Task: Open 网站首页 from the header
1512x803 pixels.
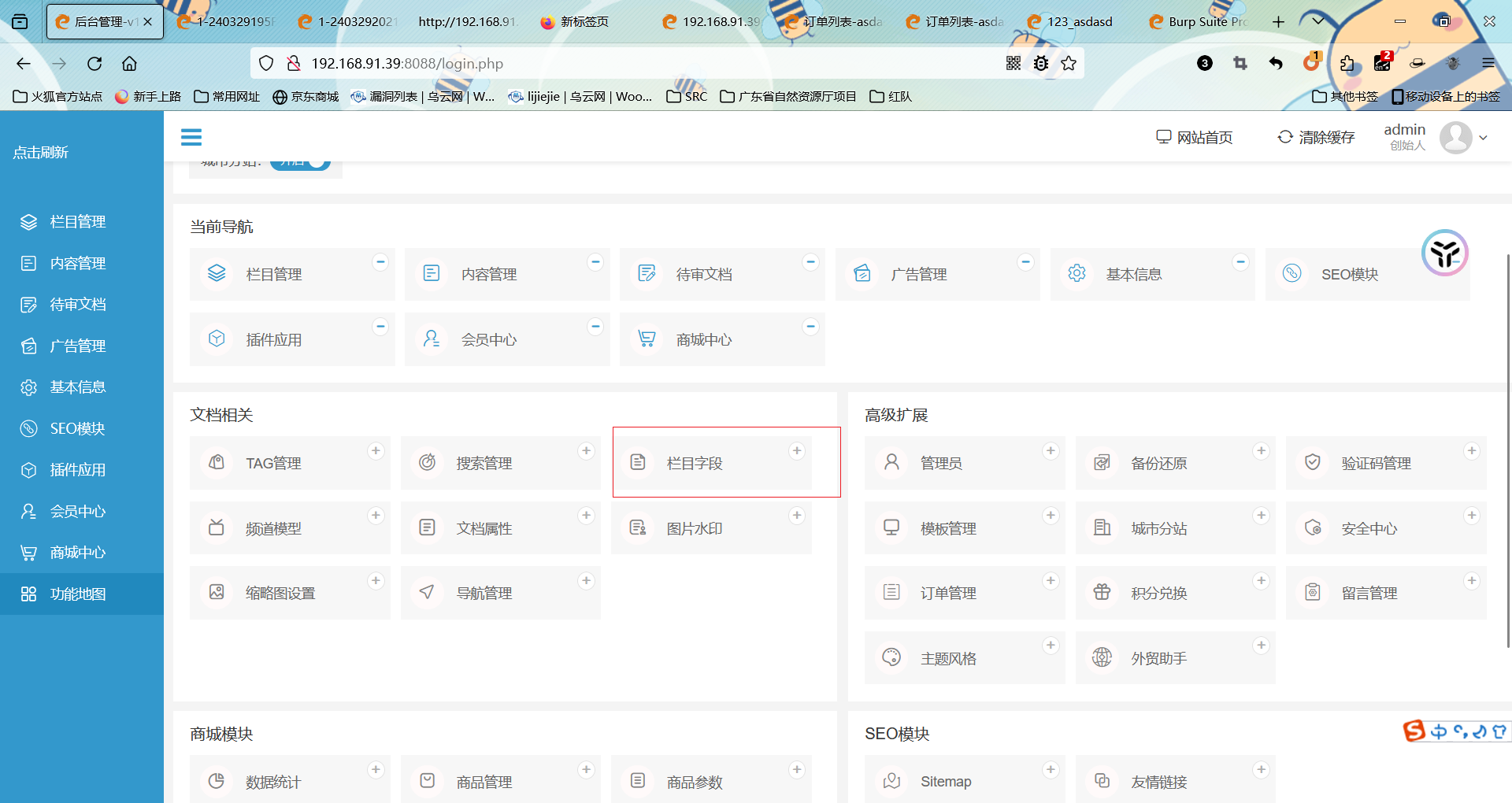Action: click(1194, 136)
